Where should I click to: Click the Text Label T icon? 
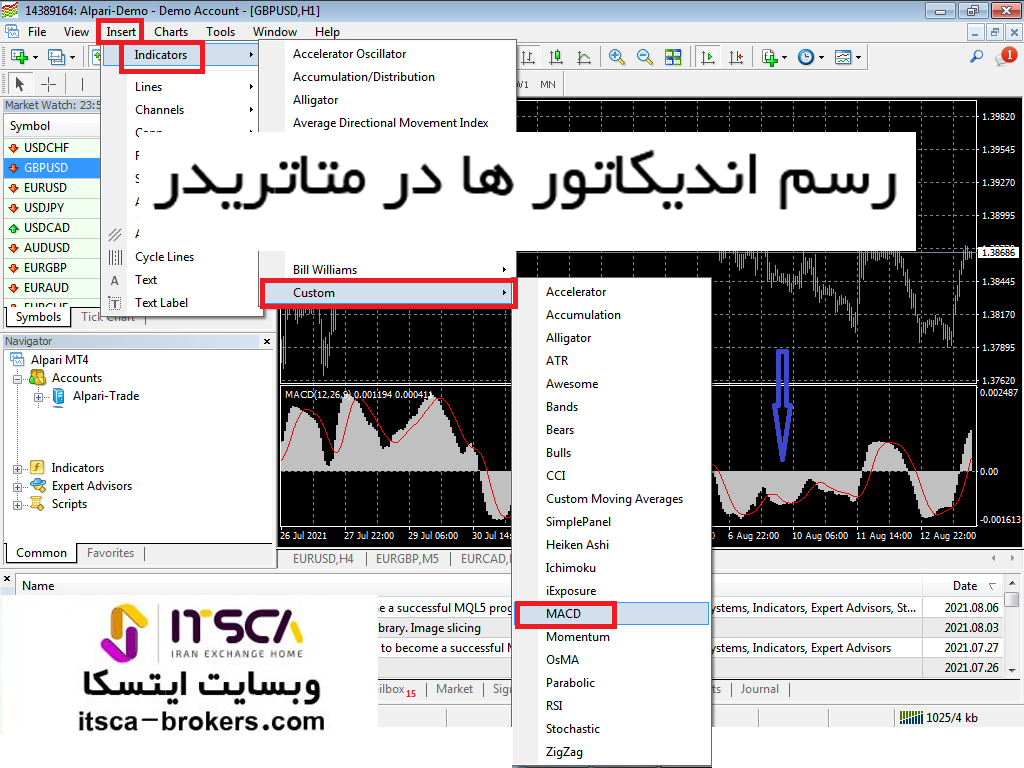[115, 303]
